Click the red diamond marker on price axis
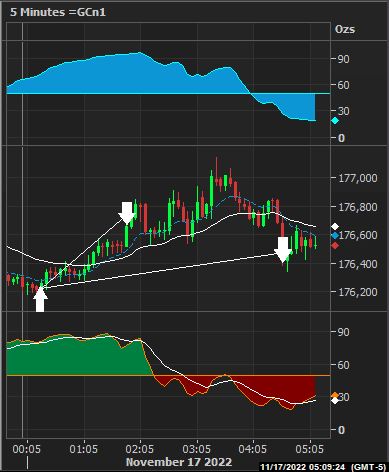The height and width of the screenshot is (472, 389). pyautogui.click(x=335, y=246)
